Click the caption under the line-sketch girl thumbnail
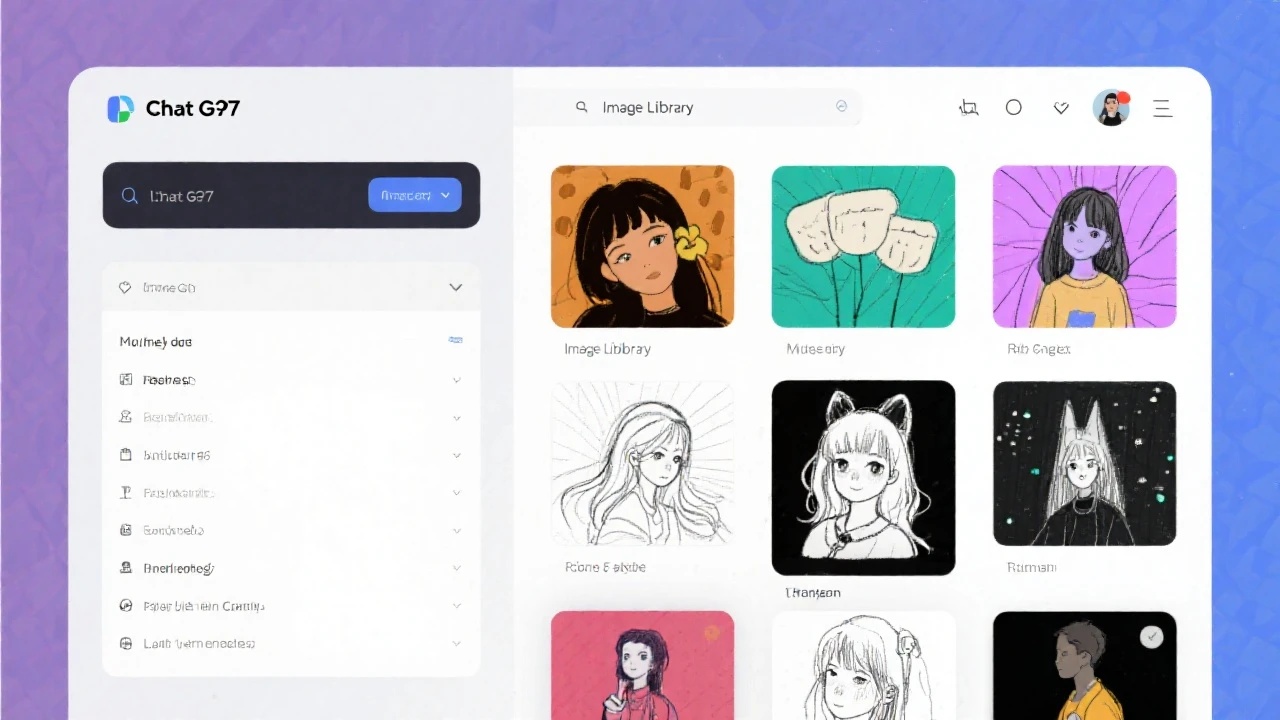1280x720 pixels. pos(605,567)
